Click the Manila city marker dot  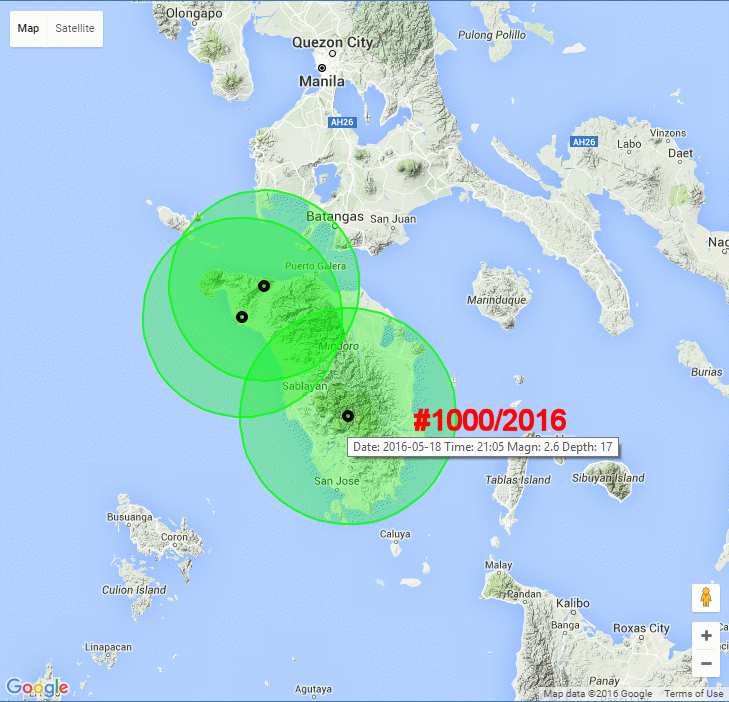click(322, 68)
